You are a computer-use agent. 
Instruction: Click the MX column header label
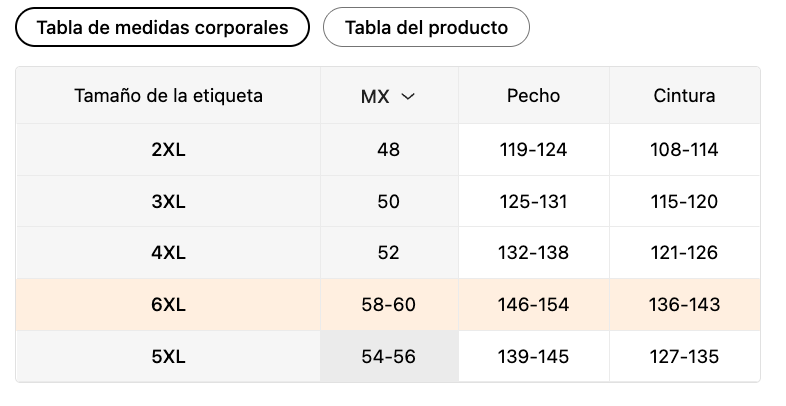coord(375,96)
